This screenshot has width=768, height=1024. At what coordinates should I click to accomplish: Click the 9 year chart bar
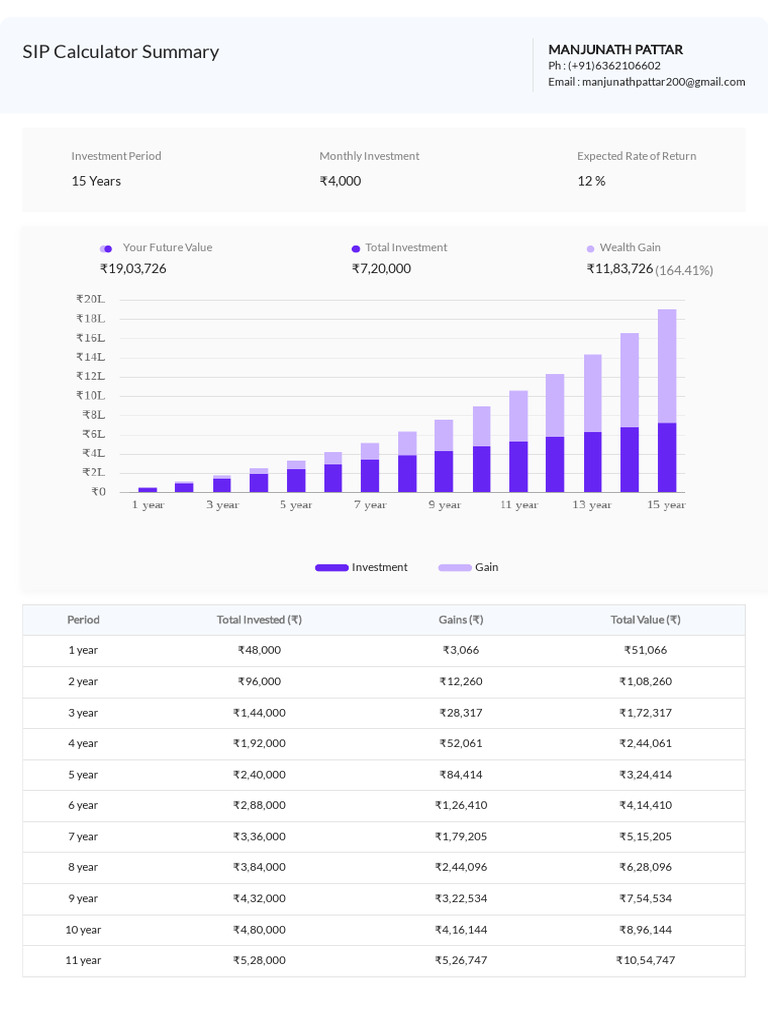coord(444,456)
